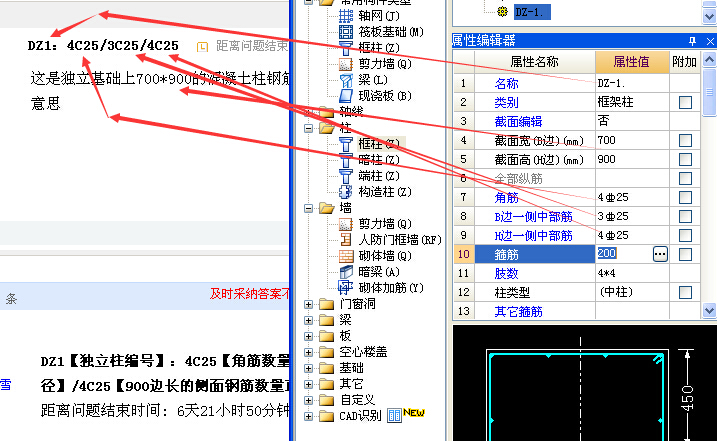Collapse the 柱 tree node

pyautogui.click(x=309, y=129)
